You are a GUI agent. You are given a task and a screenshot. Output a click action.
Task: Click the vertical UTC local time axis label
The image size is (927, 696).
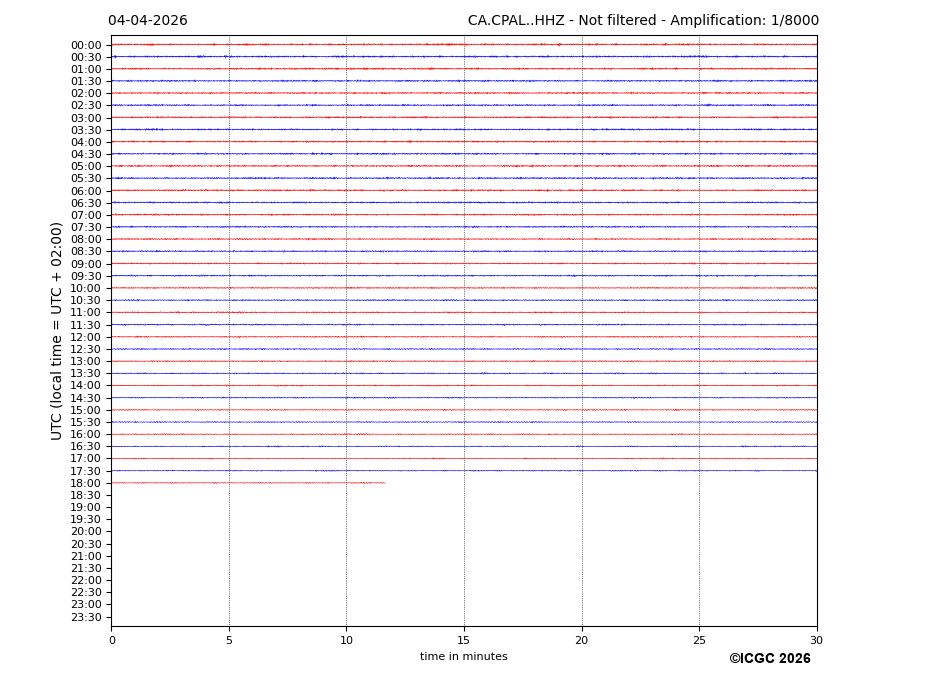point(57,331)
